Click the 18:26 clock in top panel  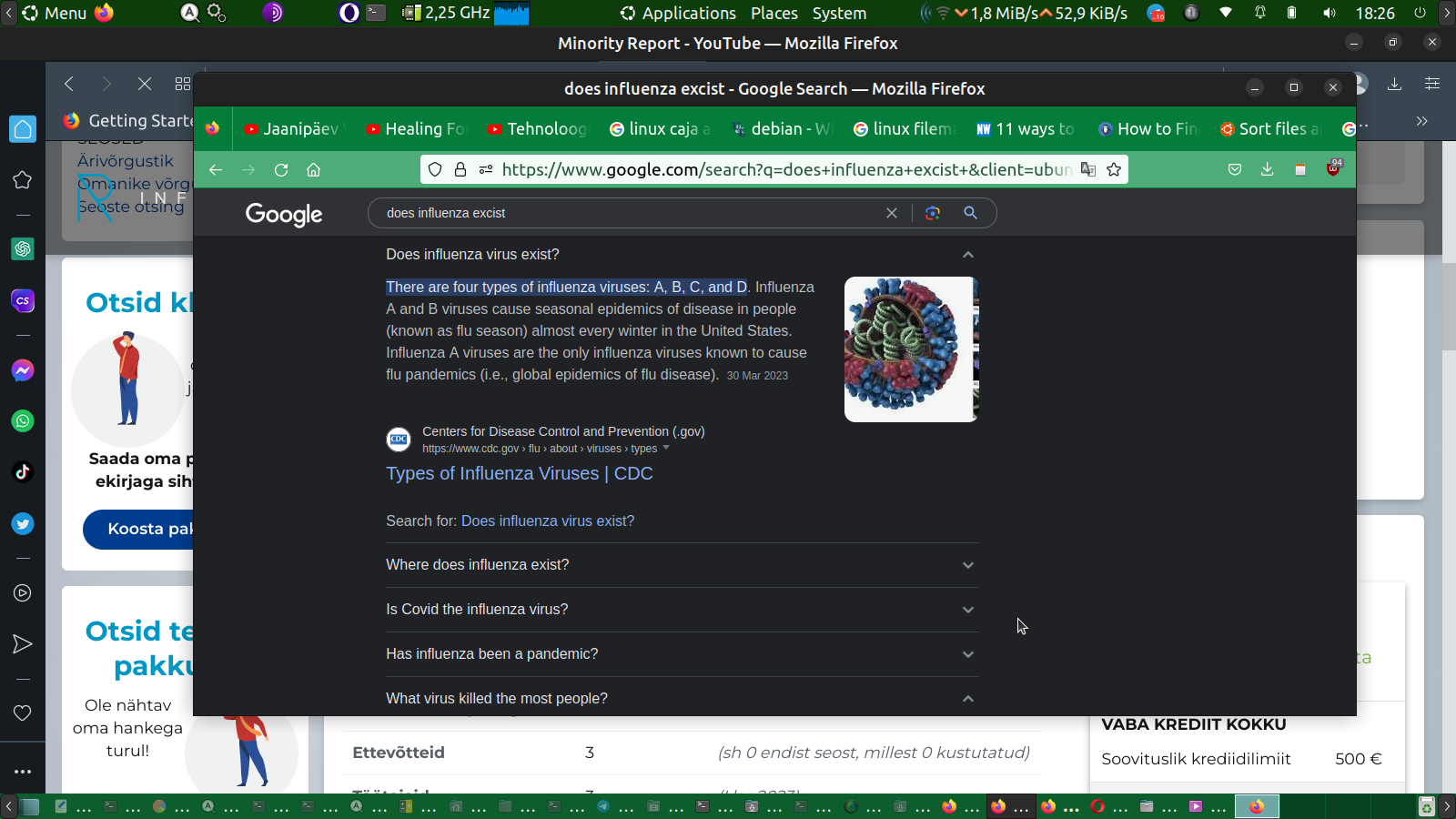click(1375, 13)
